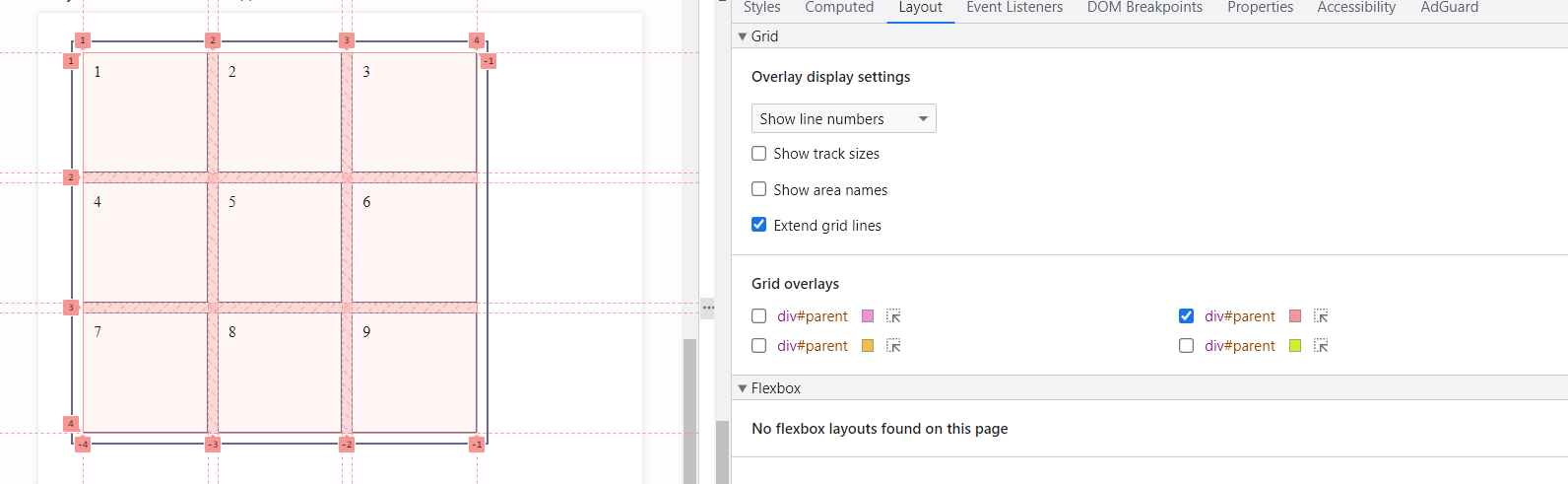Collapse the Flexbox section

[x=743, y=388]
